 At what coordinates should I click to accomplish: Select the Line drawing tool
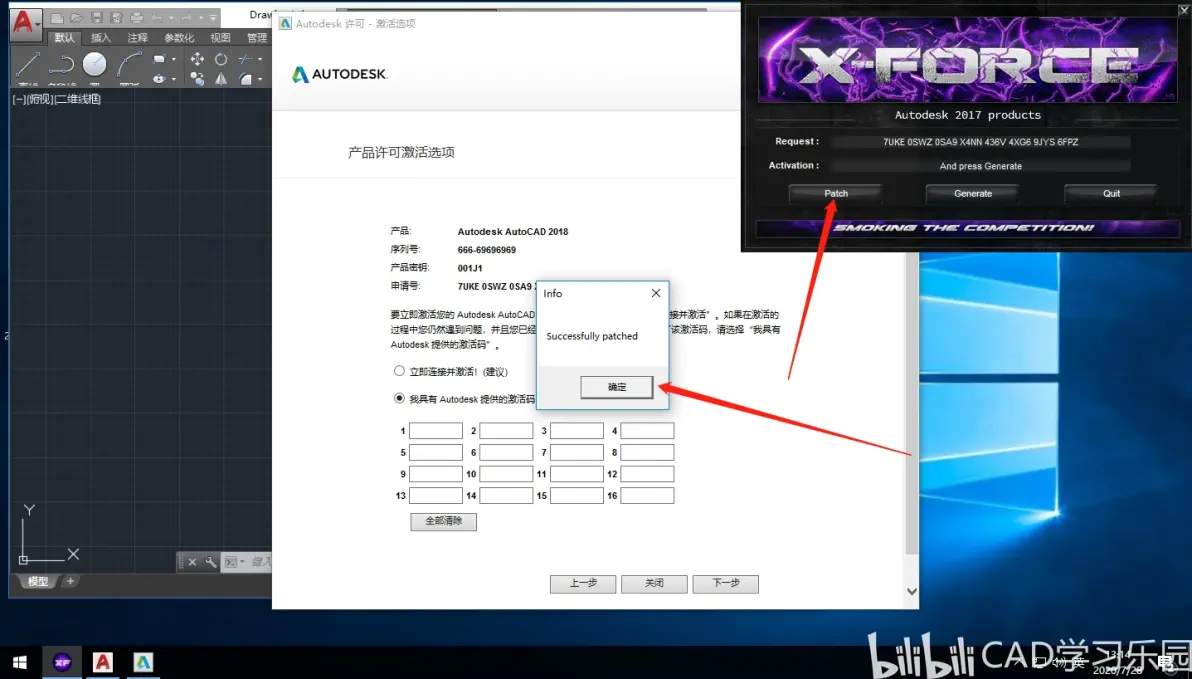click(28, 65)
